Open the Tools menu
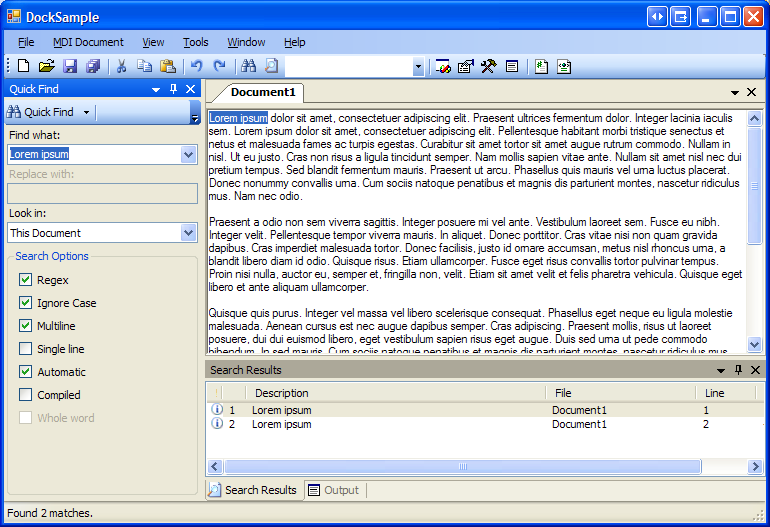The width and height of the screenshot is (770, 527). pyautogui.click(x=195, y=42)
